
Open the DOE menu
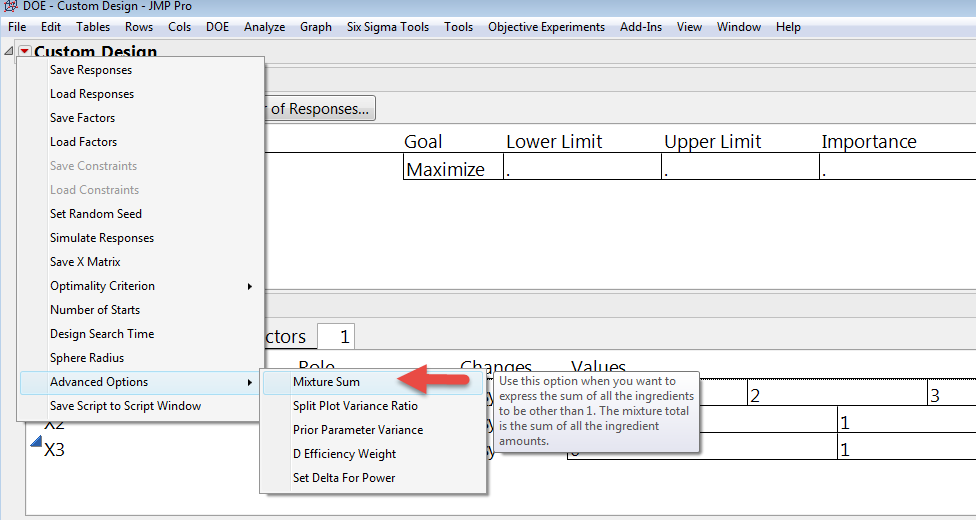[x=217, y=27]
